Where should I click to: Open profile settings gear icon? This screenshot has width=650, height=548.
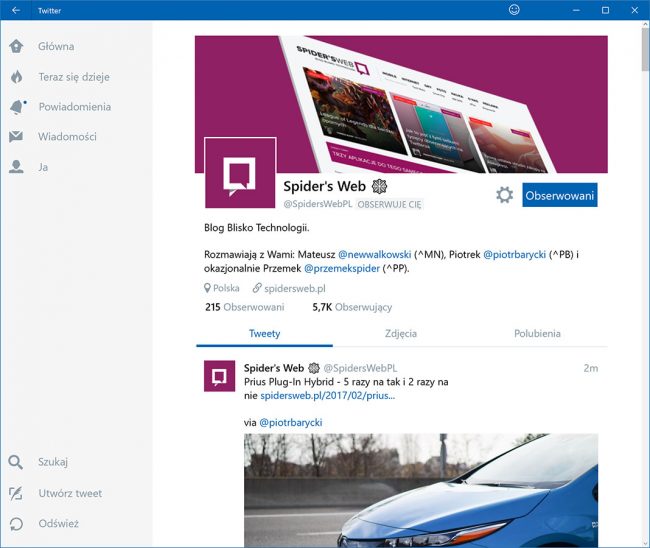[x=504, y=195]
